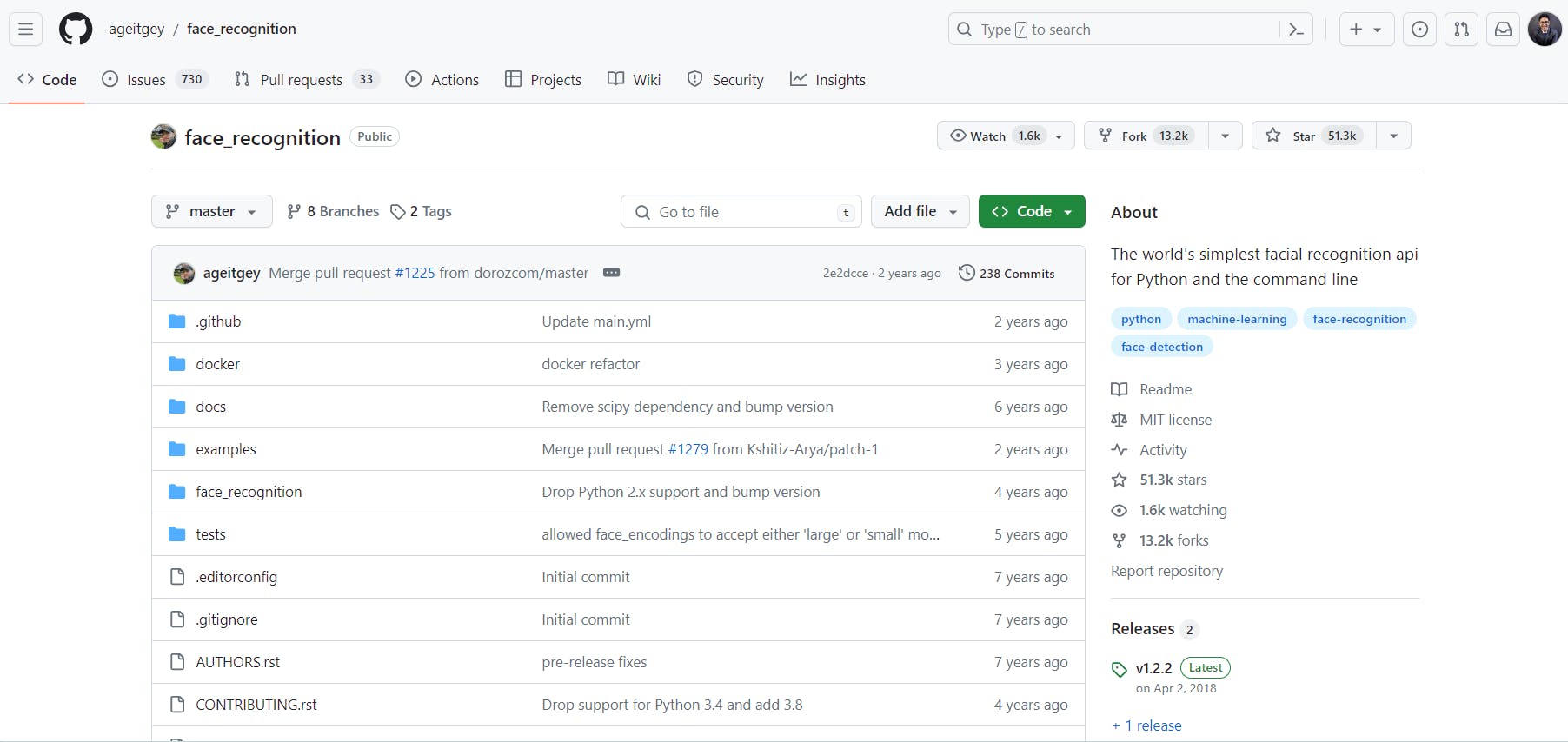
Task: Go to GitHub homepage via Octocat logo
Action: pos(76,30)
